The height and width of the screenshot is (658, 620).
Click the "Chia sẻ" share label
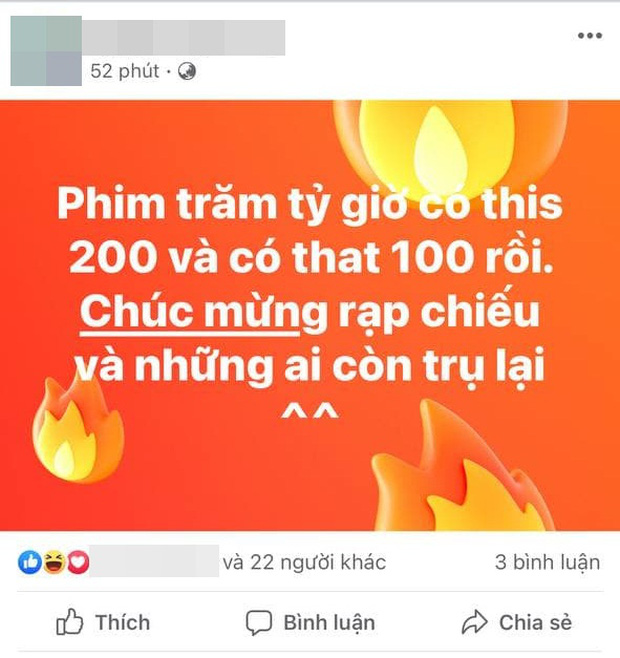[535, 622]
